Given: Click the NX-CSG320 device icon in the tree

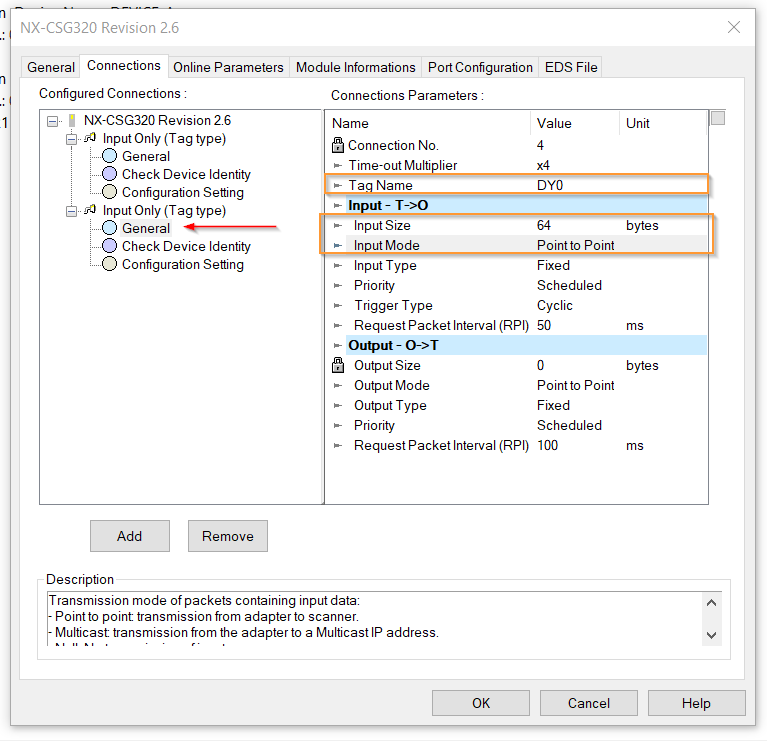Looking at the screenshot, I should coord(72,120).
